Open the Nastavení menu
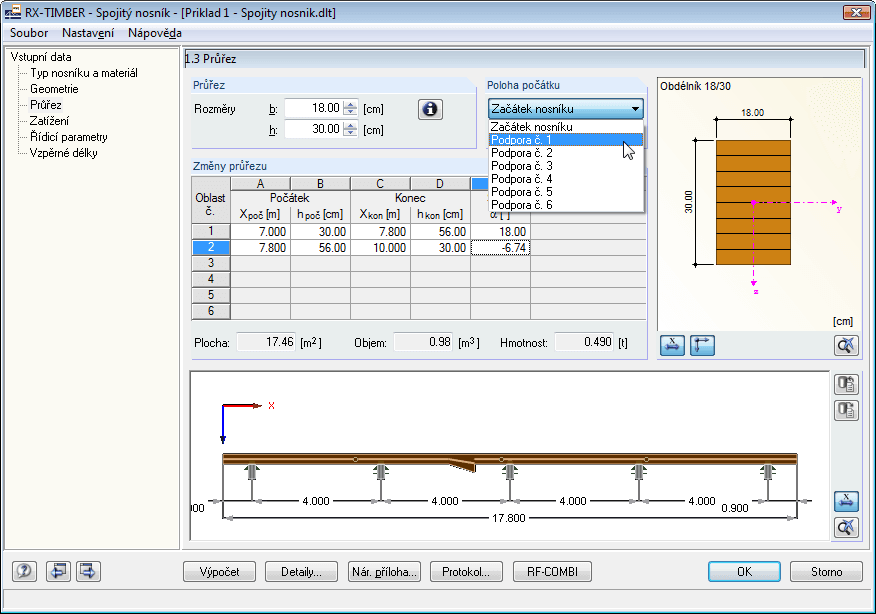Image resolution: width=876 pixels, height=614 pixels. [88, 33]
